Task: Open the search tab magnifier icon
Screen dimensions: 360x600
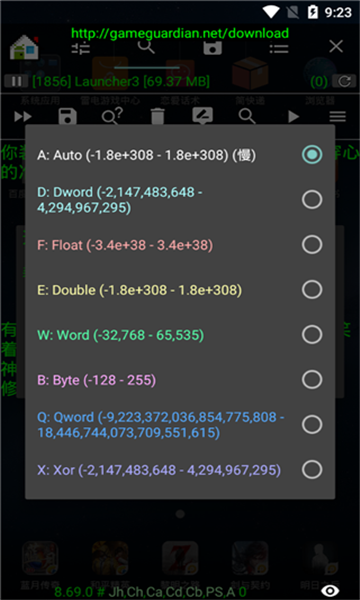Action: coord(147,47)
